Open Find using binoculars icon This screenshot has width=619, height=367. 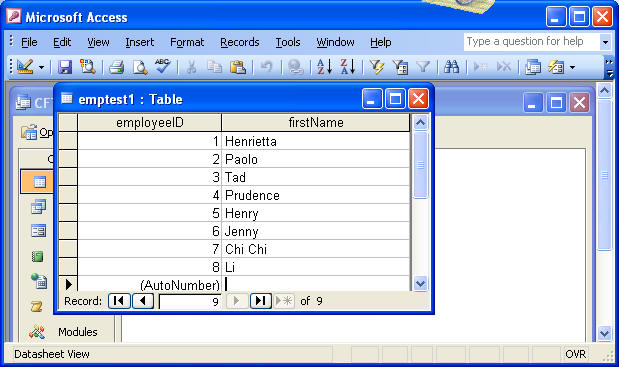point(451,67)
